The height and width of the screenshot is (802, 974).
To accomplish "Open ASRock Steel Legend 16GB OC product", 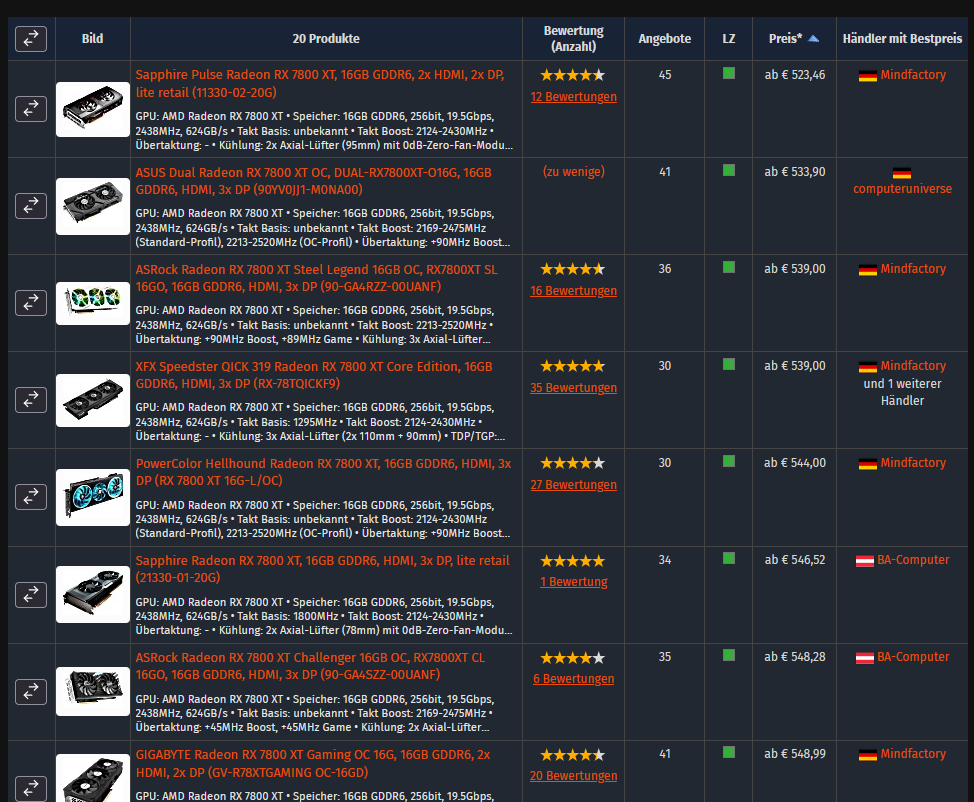I will (316, 278).
